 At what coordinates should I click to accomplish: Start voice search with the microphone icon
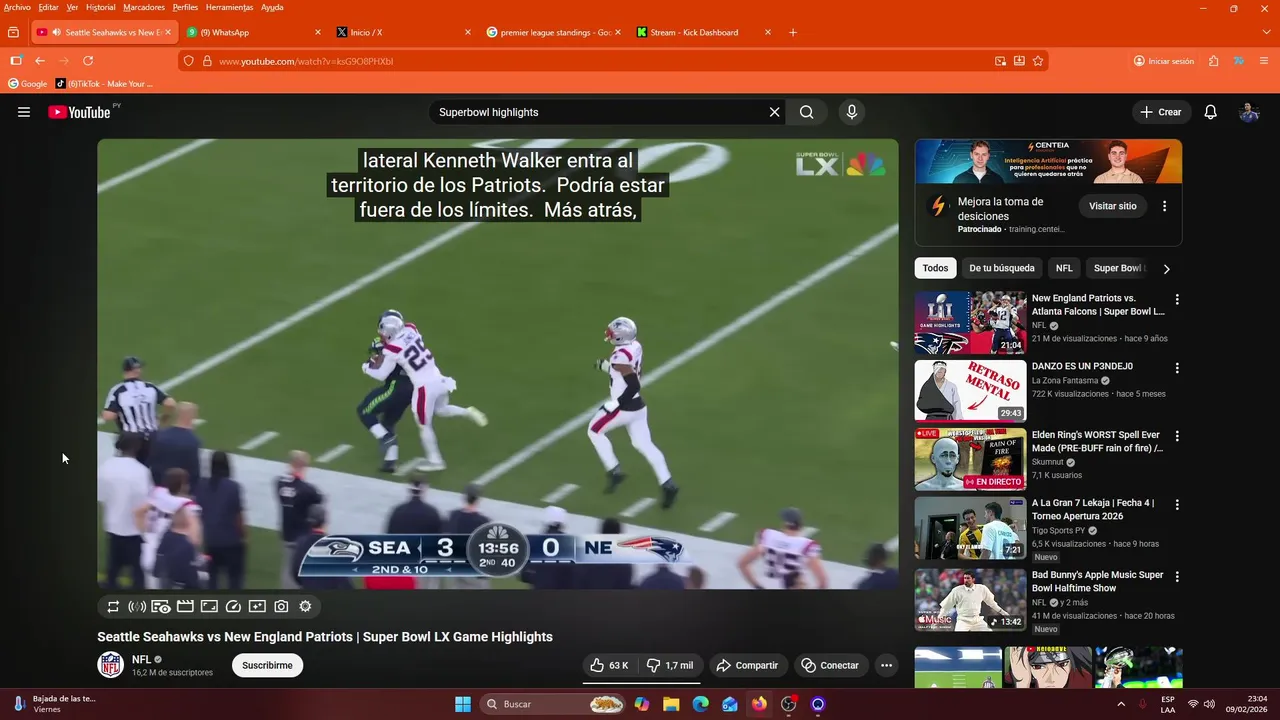(852, 112)
